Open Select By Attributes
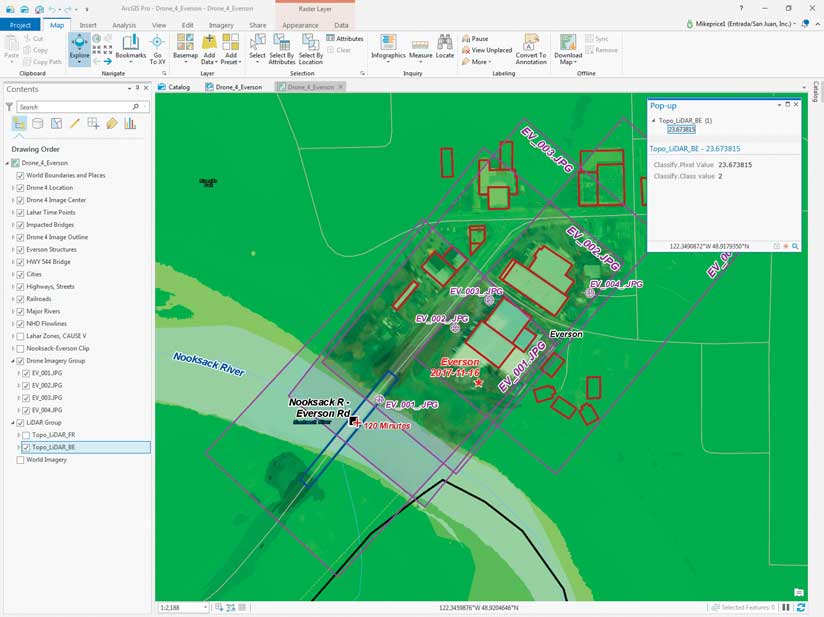Viewport: 824px width, 617px height. coord(282,48)
